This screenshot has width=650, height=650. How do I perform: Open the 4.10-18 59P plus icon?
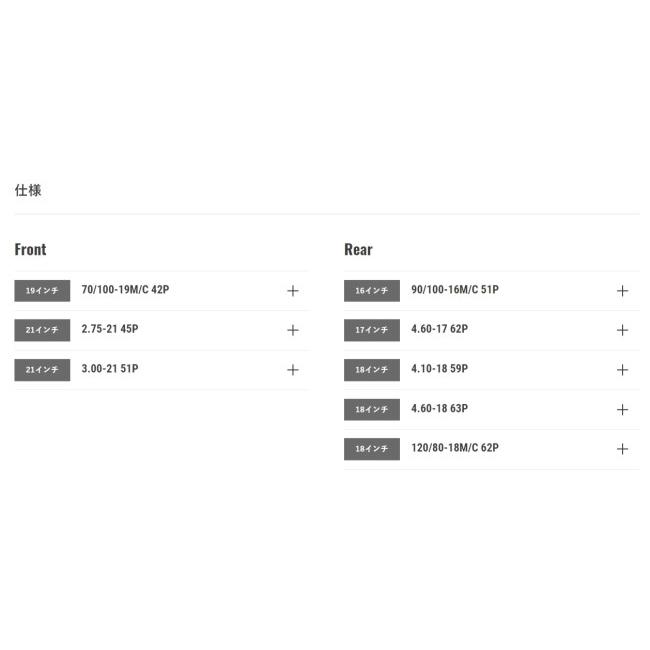(622, 370)
